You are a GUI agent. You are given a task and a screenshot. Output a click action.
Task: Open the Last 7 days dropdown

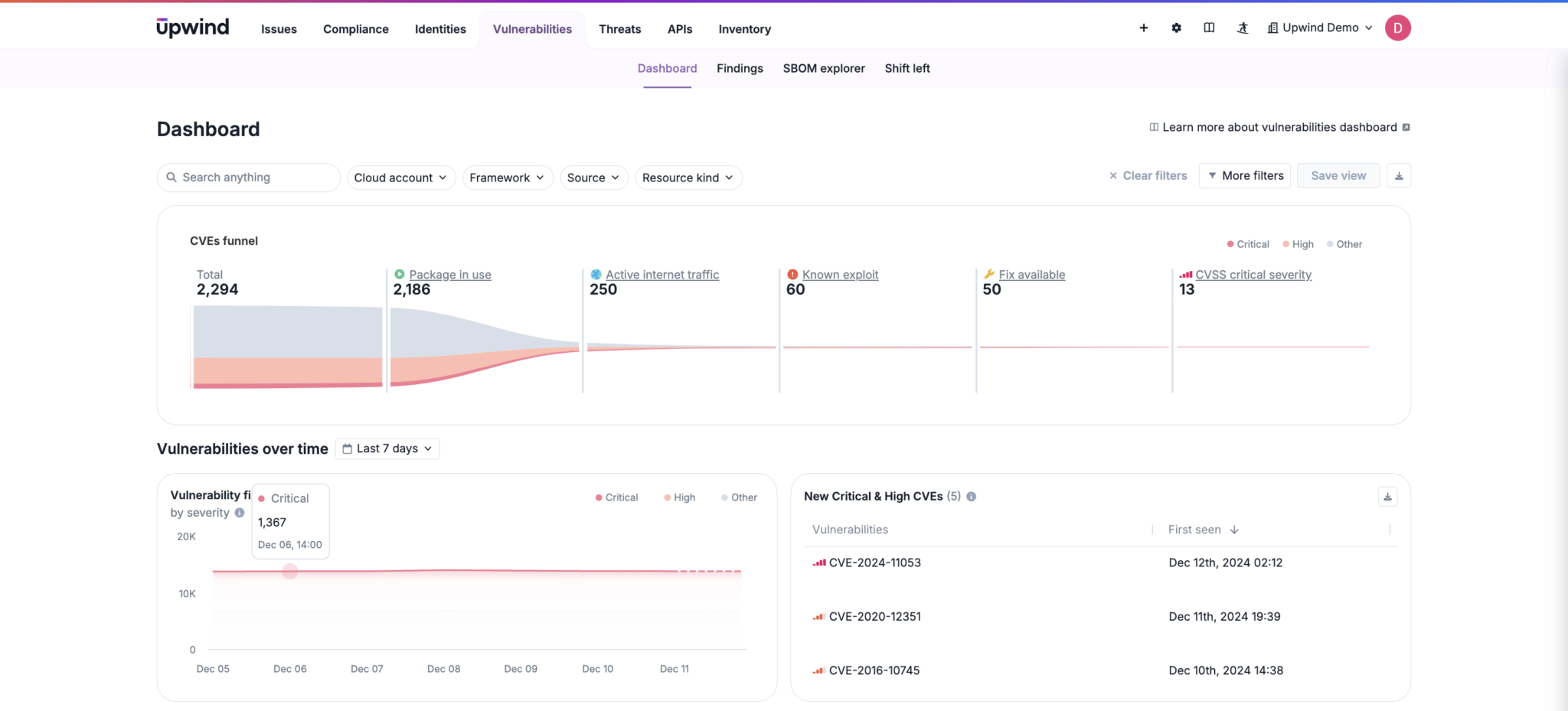(387, 448)
